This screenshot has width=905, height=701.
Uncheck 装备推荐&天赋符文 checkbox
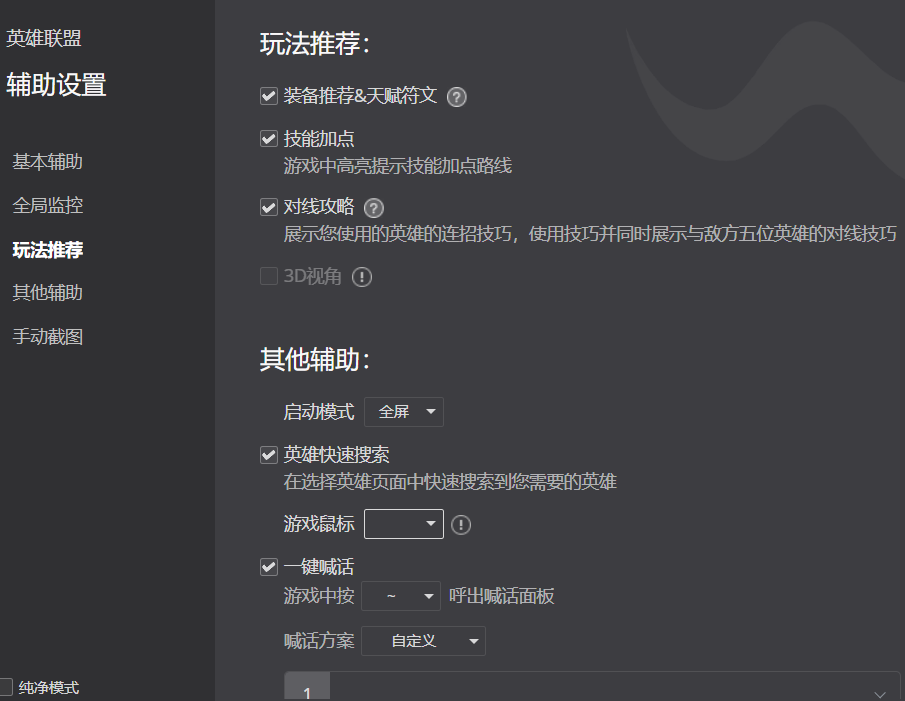point(269,96)
